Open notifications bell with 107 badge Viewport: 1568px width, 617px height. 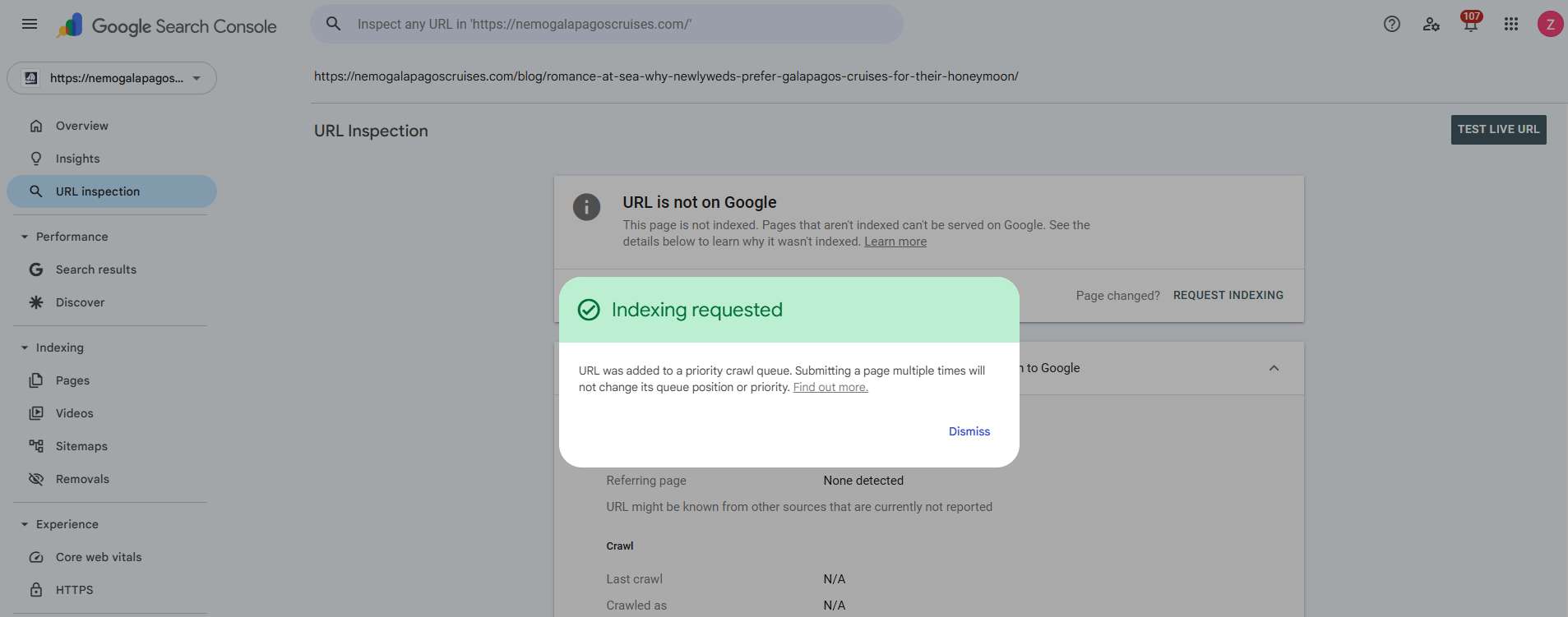1470,24
